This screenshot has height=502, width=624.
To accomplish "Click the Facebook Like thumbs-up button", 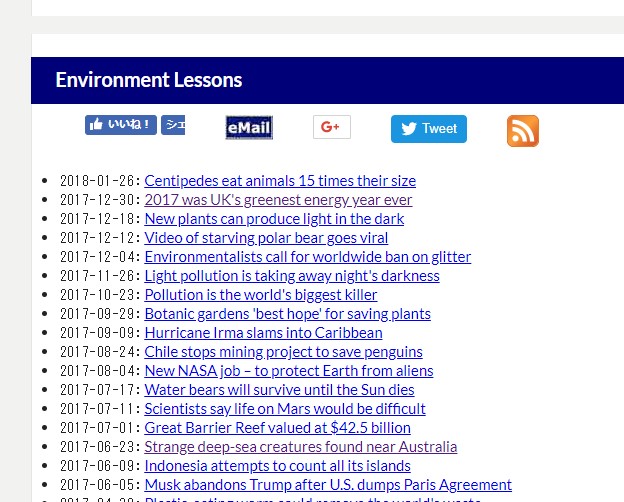I will point(121,125).
